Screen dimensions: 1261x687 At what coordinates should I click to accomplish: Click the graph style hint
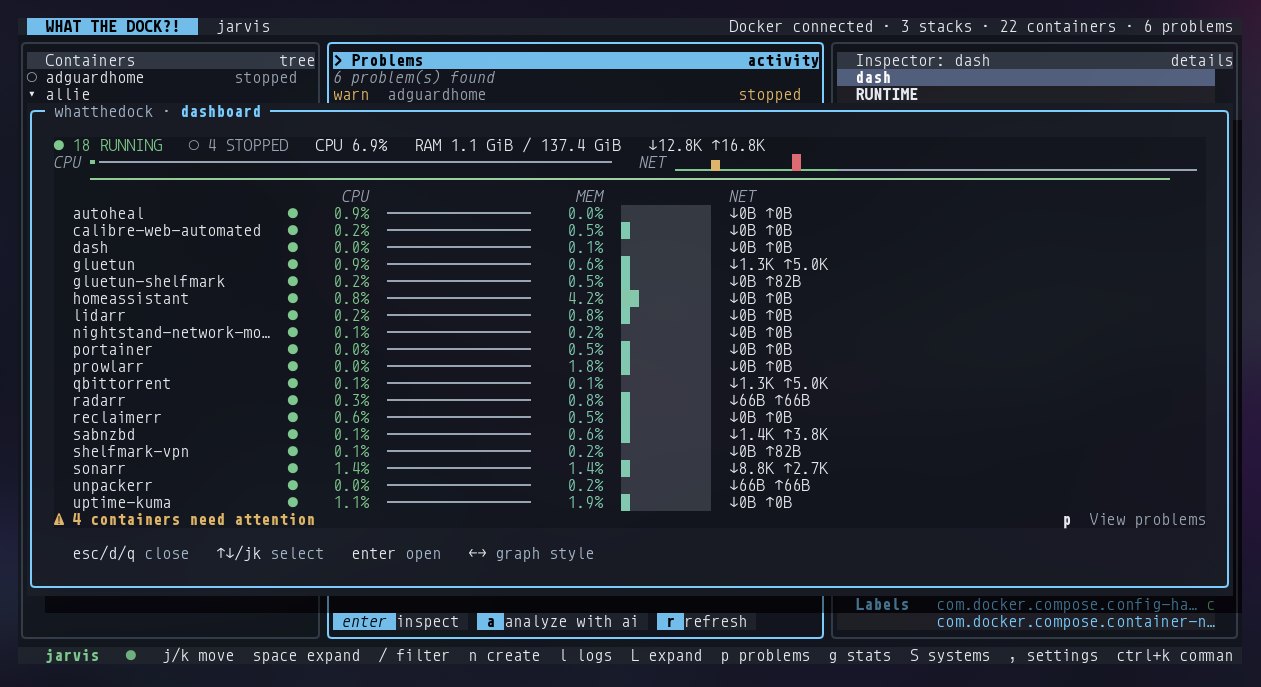coord(531,554)
